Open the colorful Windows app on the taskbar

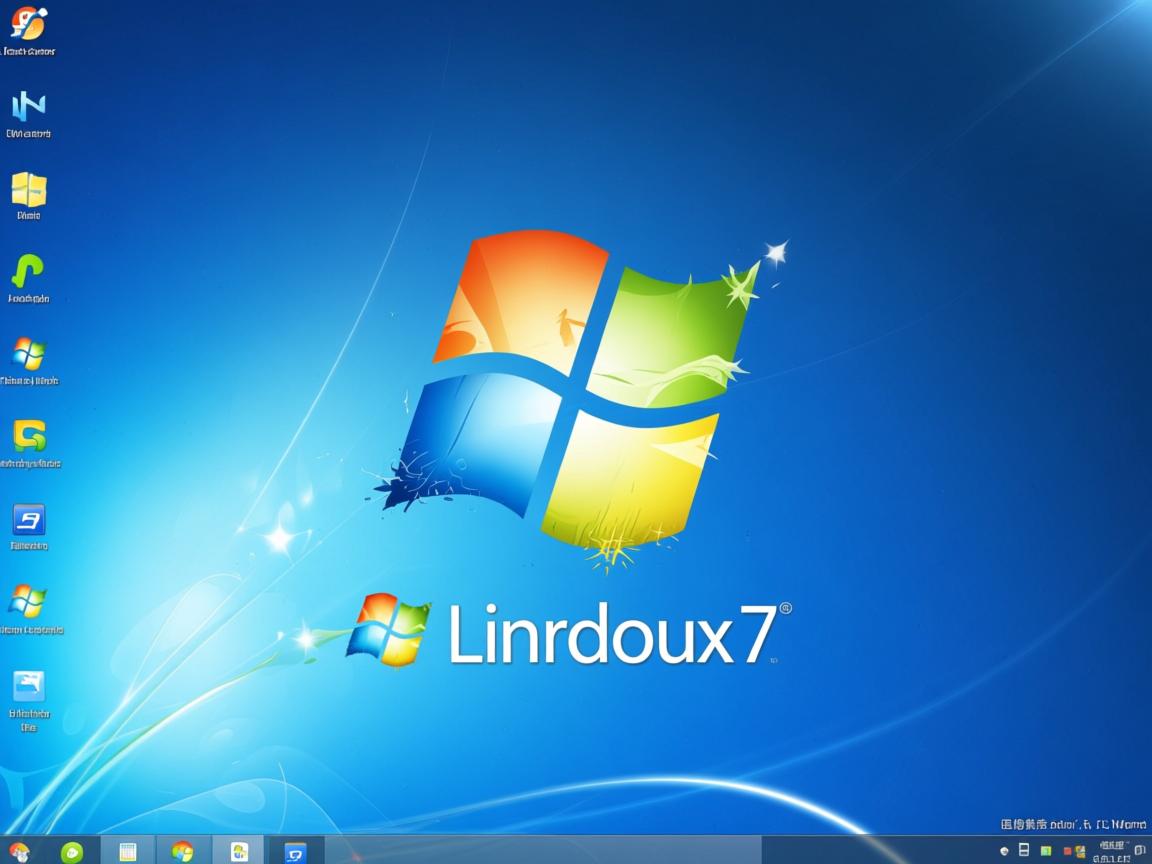(182, 851)
